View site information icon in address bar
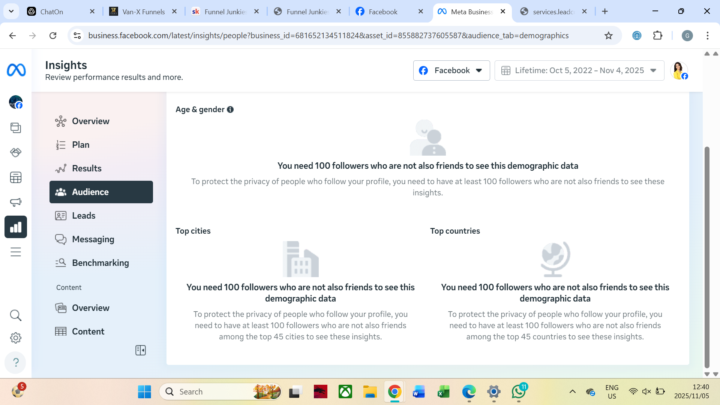The image size is (720, 405). coord(77,35)
